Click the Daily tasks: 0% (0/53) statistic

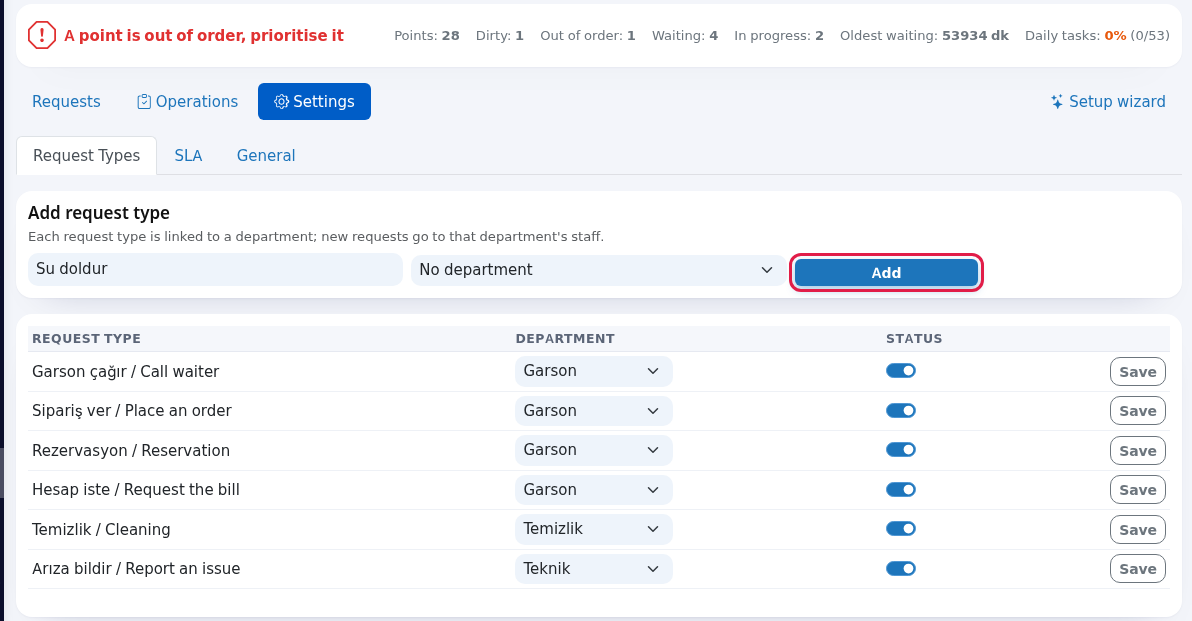[1097, 36]
